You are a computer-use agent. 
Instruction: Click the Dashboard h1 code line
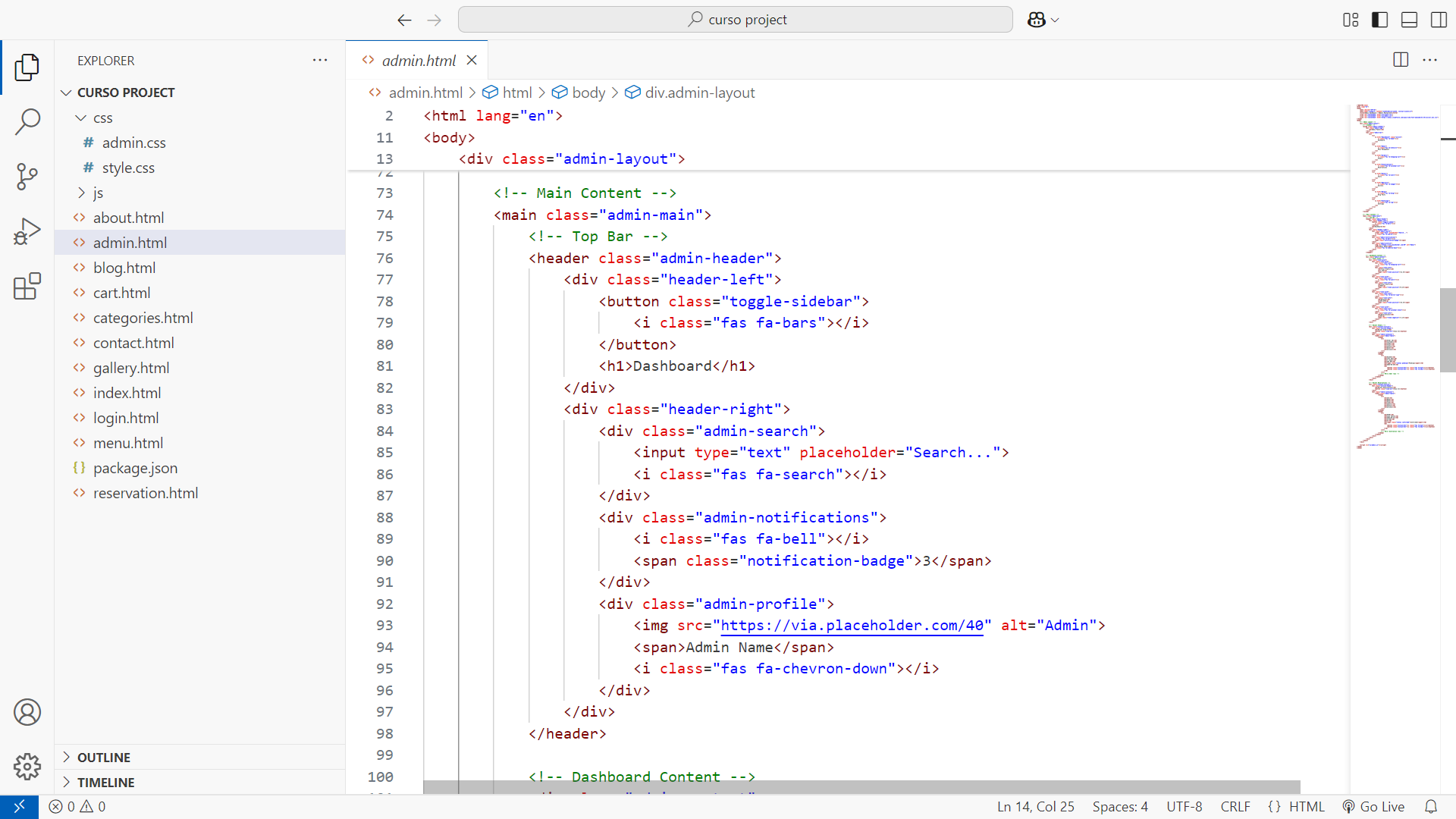tap(676, 366)
